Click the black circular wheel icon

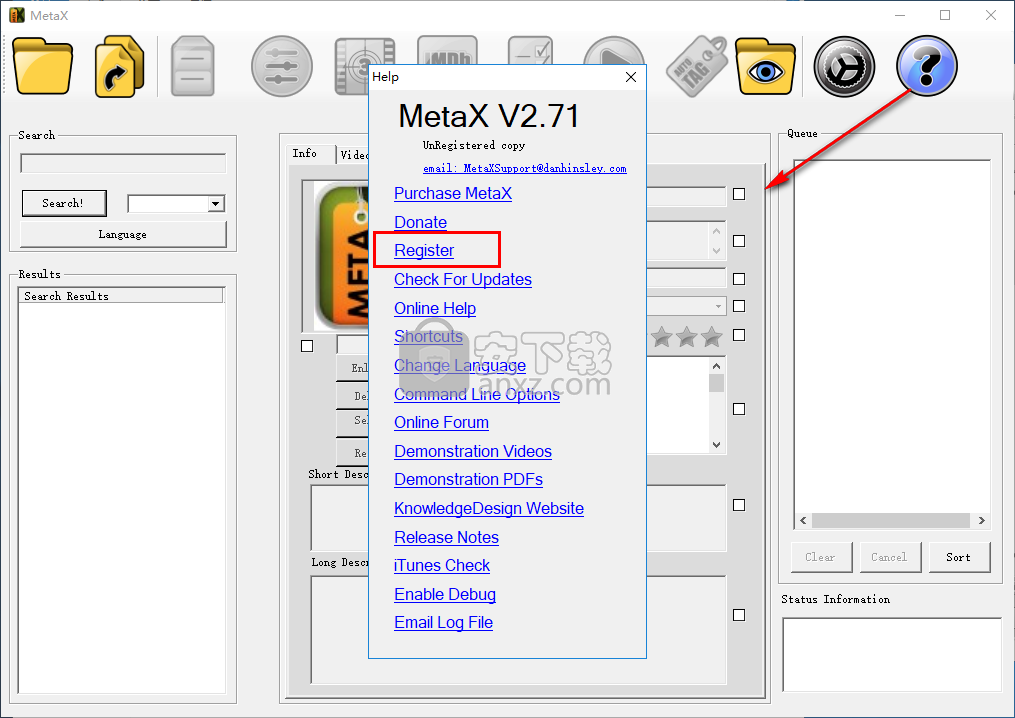pyautogui.click(x=844, y=66)
